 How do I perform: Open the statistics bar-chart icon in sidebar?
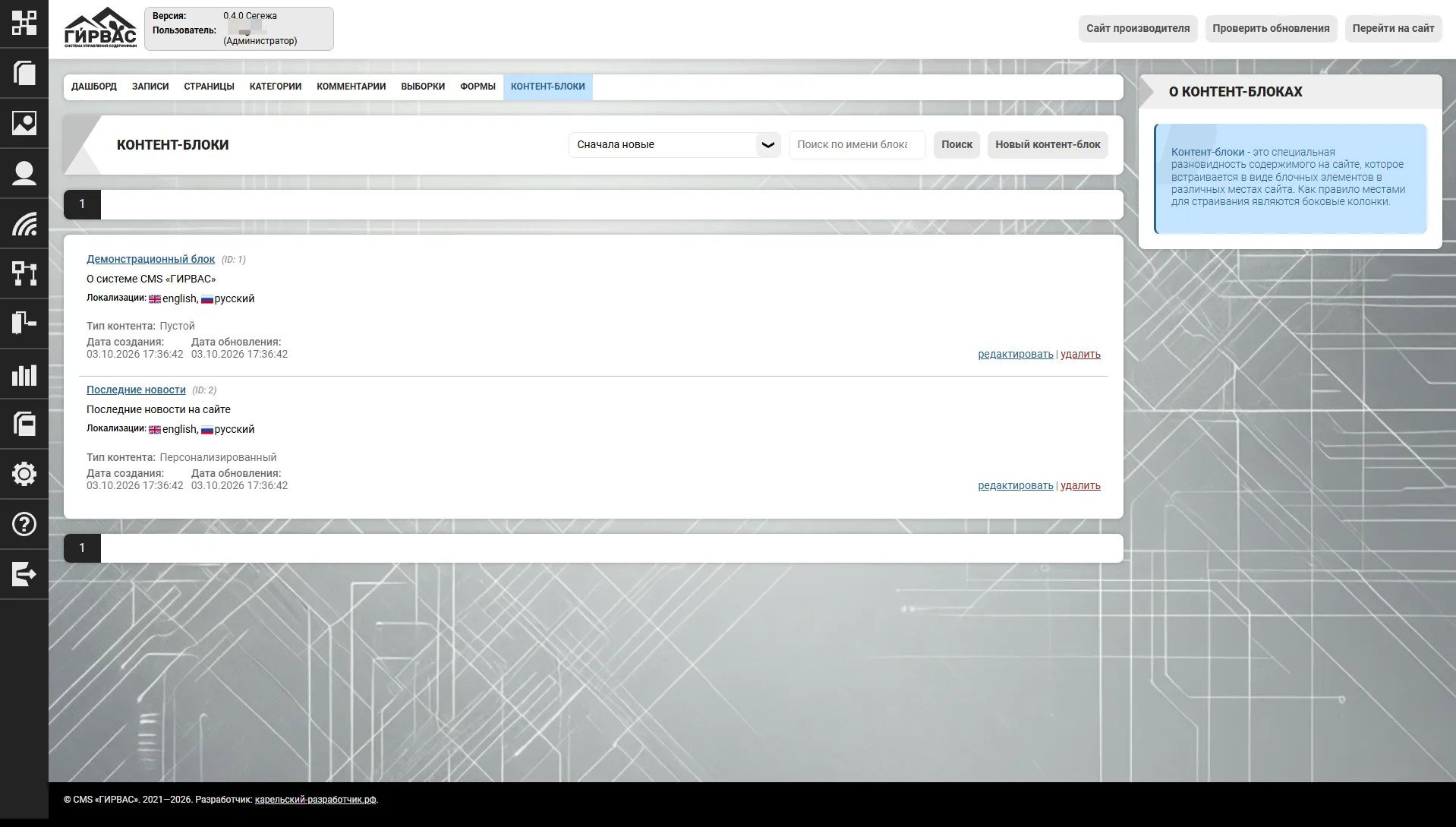pos(24,374)
